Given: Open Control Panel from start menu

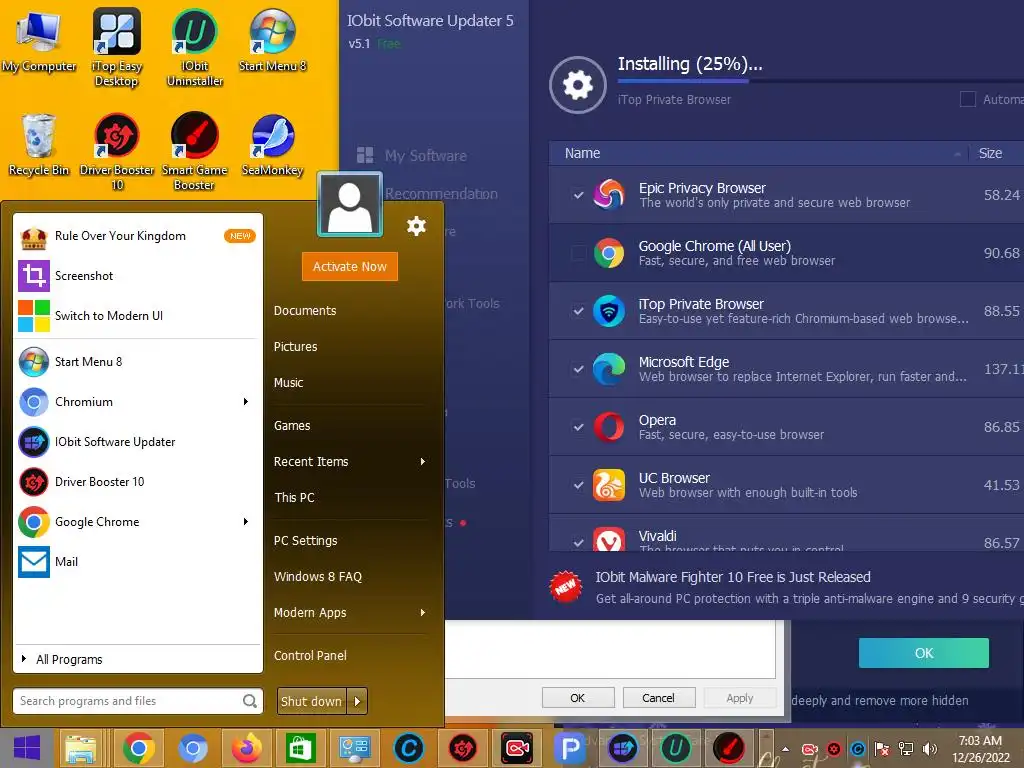Looking at the screenshot, I should (310, 656).
